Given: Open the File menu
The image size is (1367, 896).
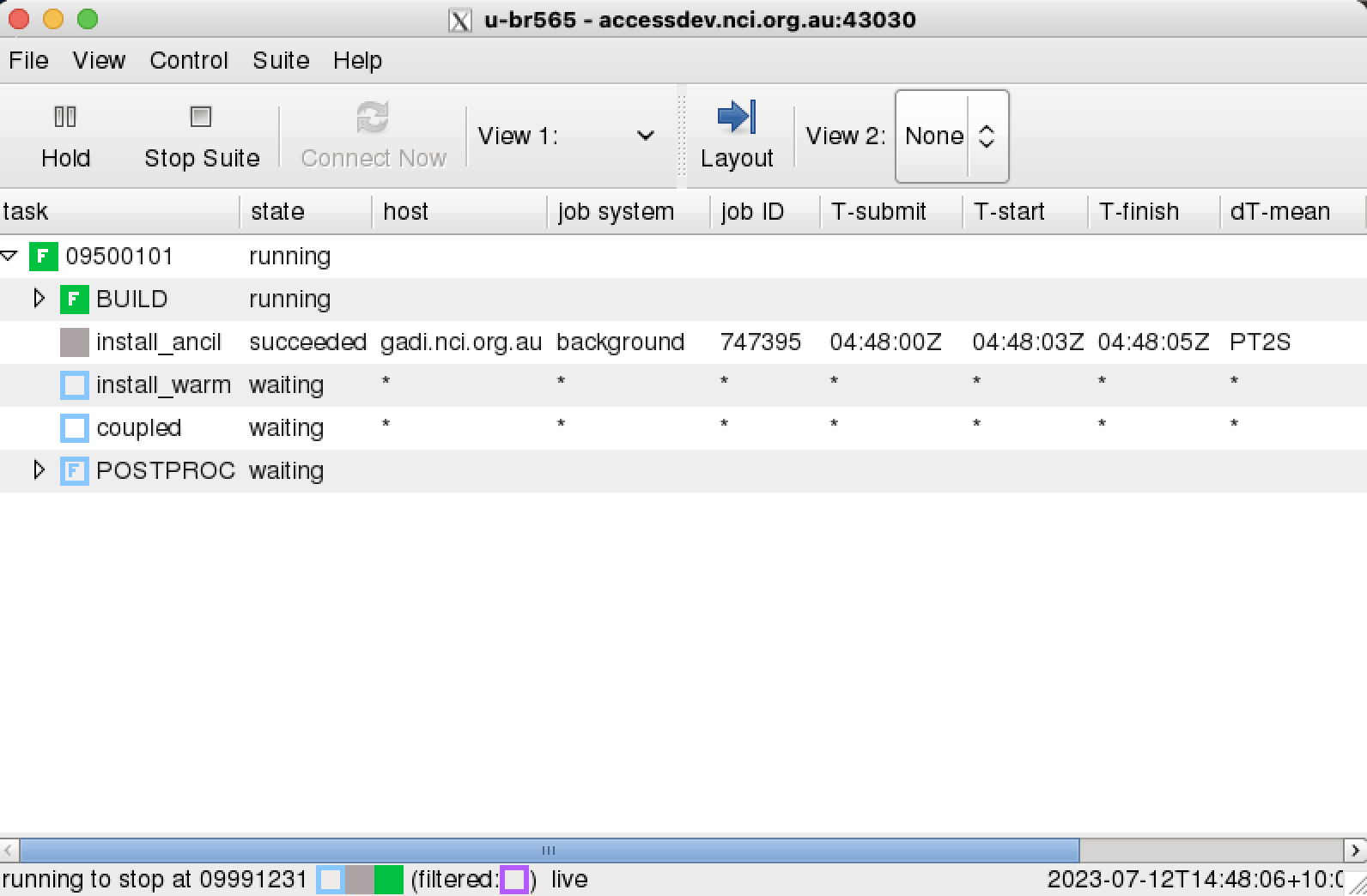Looking at the screenshot, I should pos(28,60).
